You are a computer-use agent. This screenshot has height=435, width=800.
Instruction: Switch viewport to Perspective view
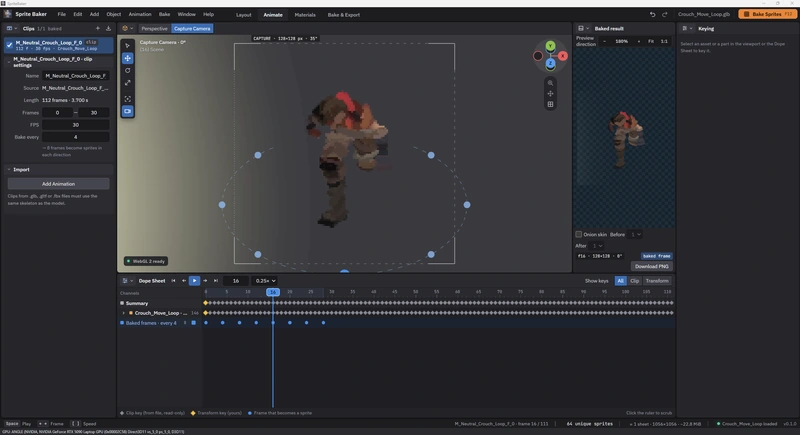tap(154, 29)
